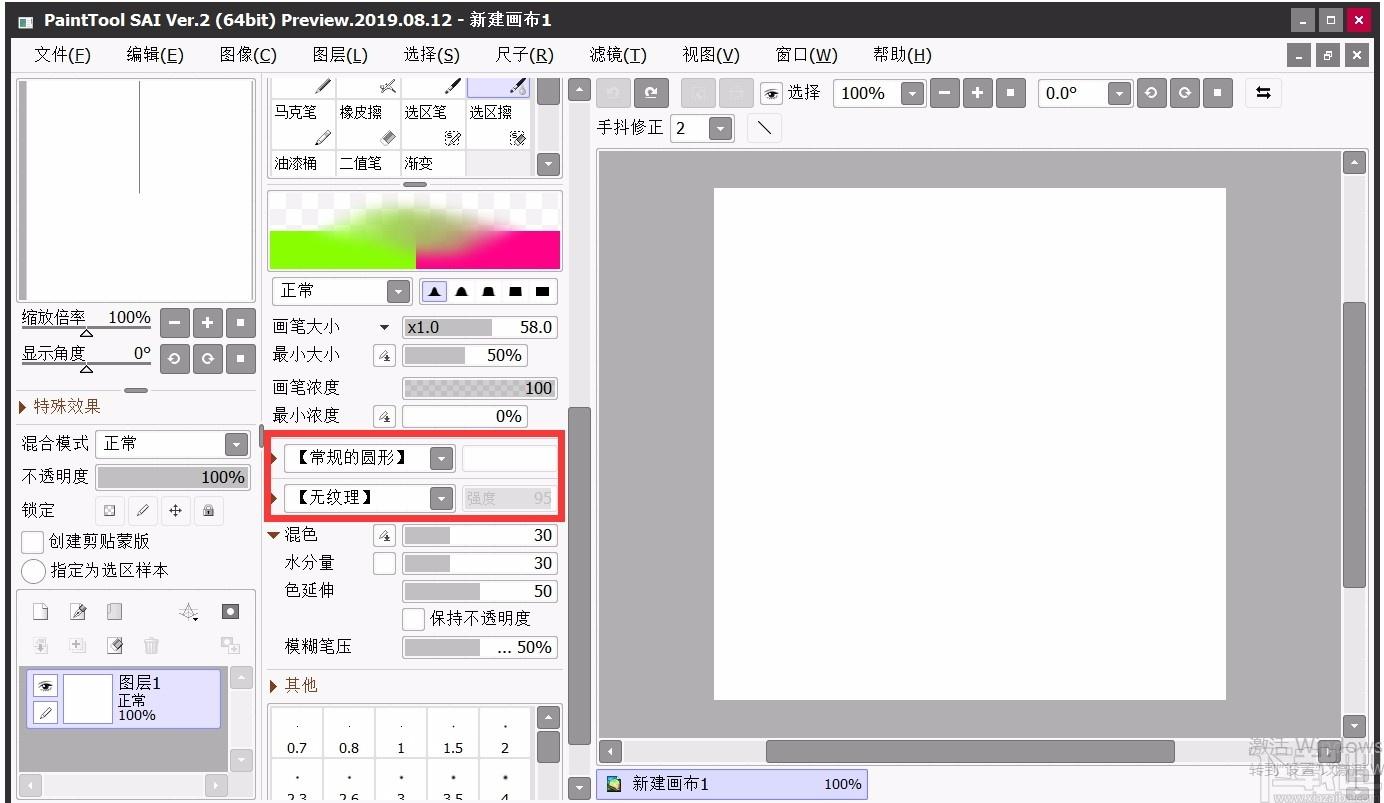Rotate navigator view counterclockwise

coord(174,358)
